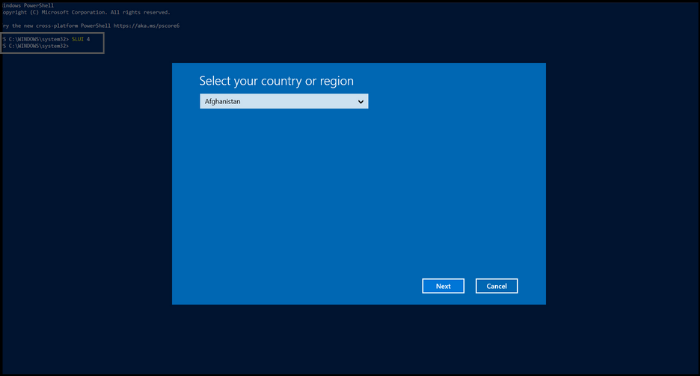The image size is (700, 376).
Task: Click the yellow SLUI command text
Action: click(78, 39)
